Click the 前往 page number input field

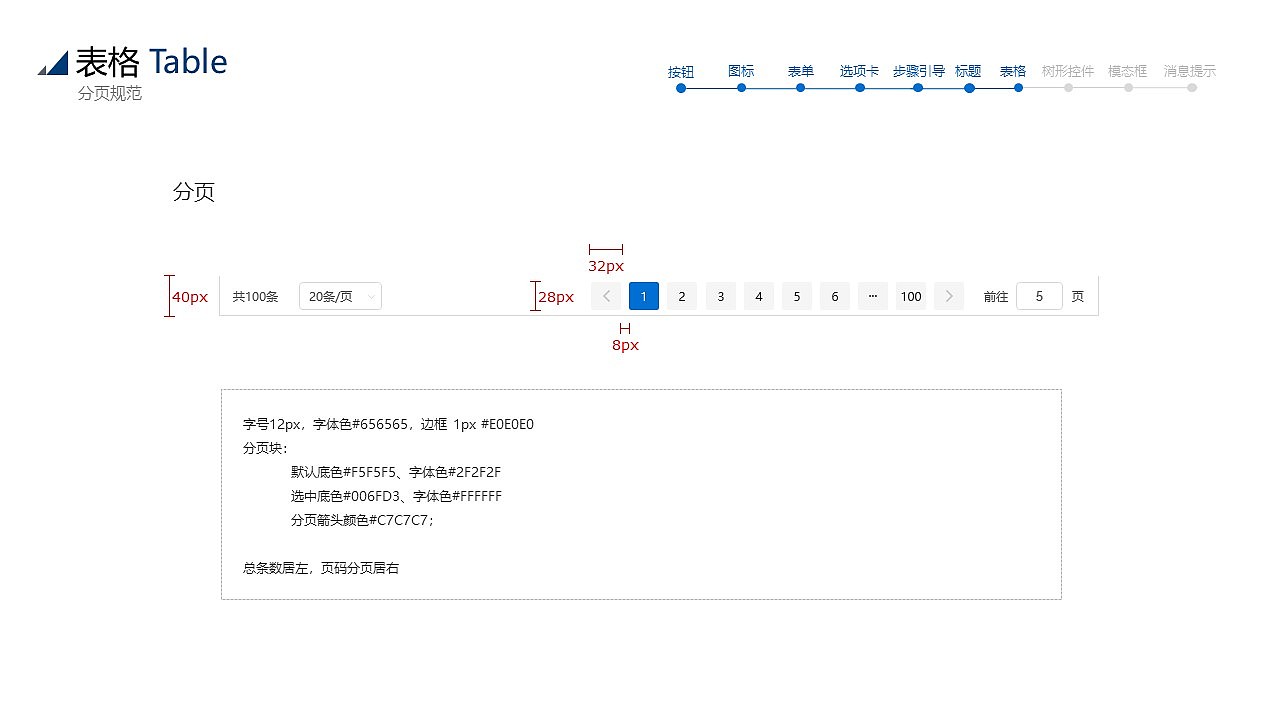coord(1039,296)
